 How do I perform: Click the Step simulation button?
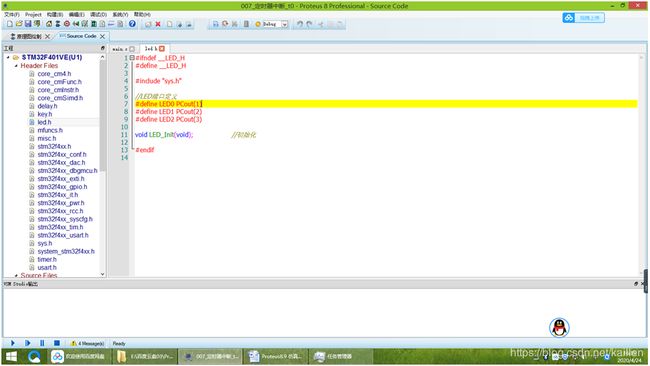click(x=27, y=343)
